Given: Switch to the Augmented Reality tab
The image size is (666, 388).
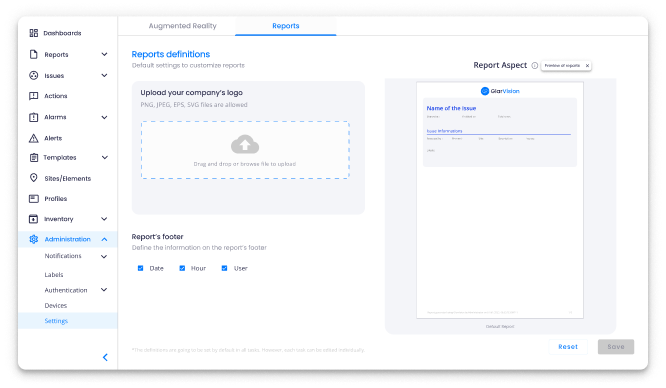Looking at the screenshot, I should pos(183,26).
